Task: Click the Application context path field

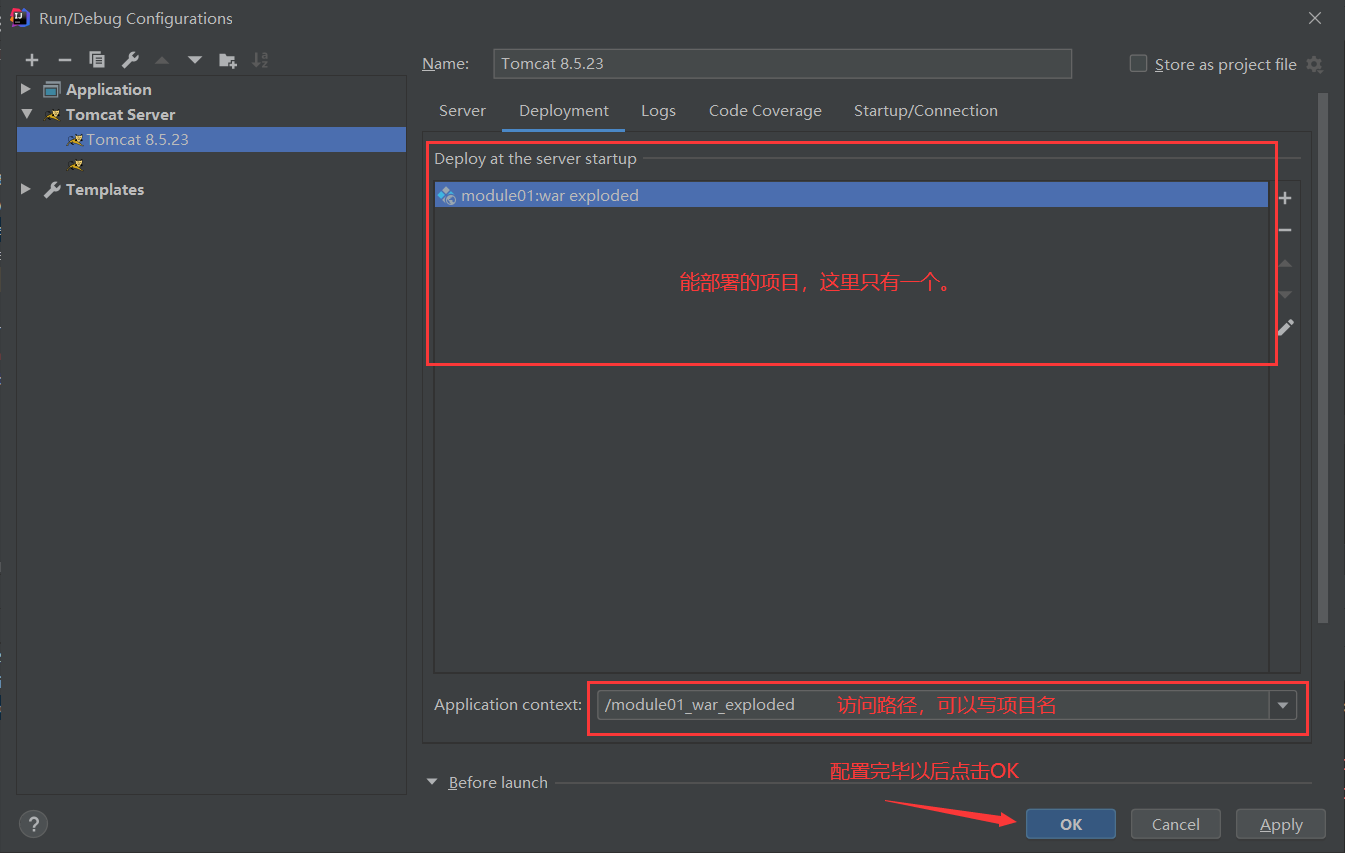Action: click(x=933, y=705)
